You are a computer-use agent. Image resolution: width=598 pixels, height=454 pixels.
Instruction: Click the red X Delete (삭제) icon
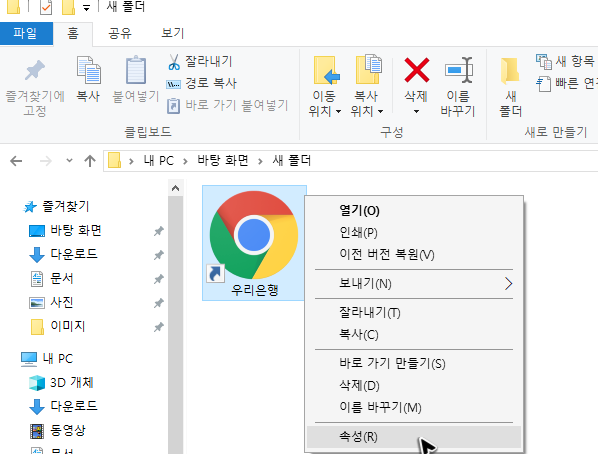[416, 70]
